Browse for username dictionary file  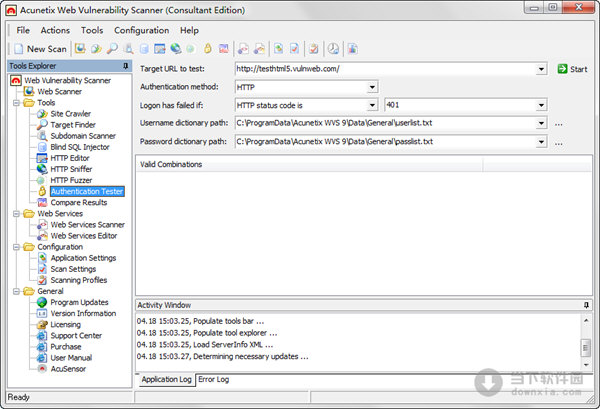point(559,124)
